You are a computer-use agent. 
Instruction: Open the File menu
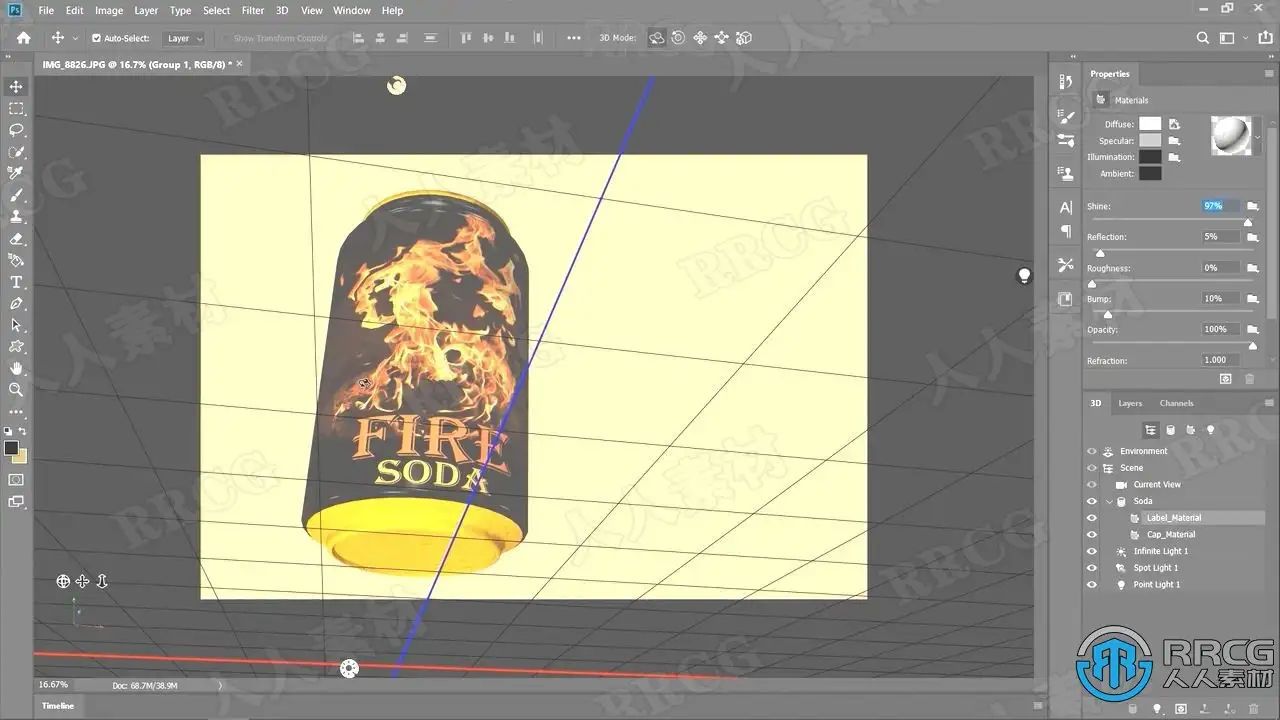coord(46,10)
